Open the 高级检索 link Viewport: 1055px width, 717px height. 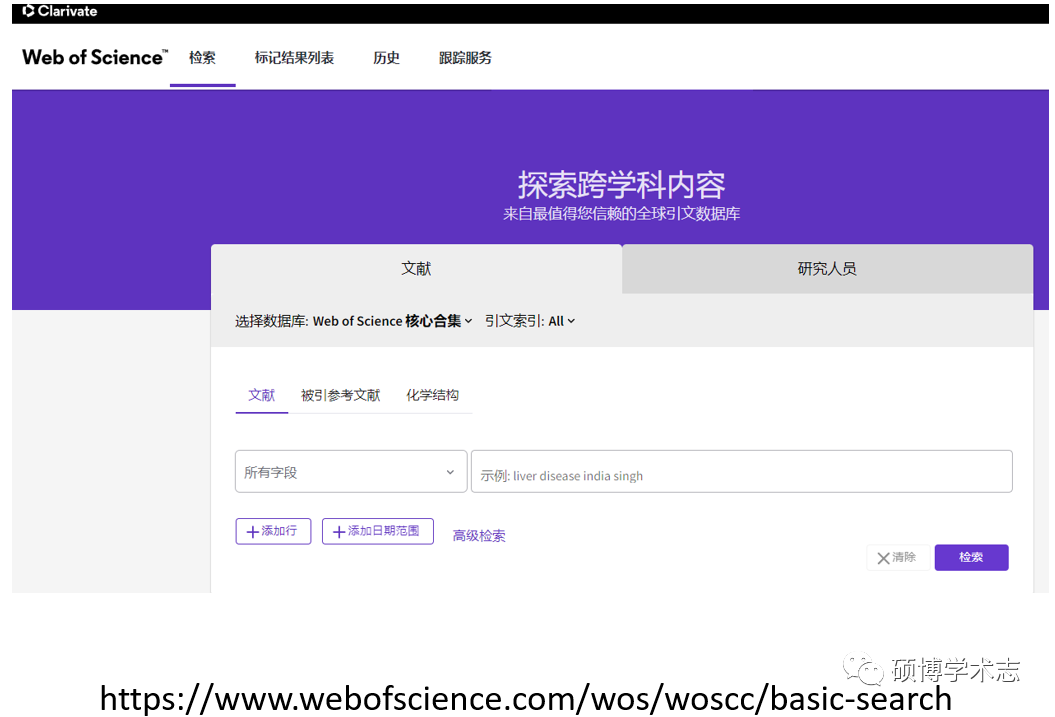(x=479, y=535)
